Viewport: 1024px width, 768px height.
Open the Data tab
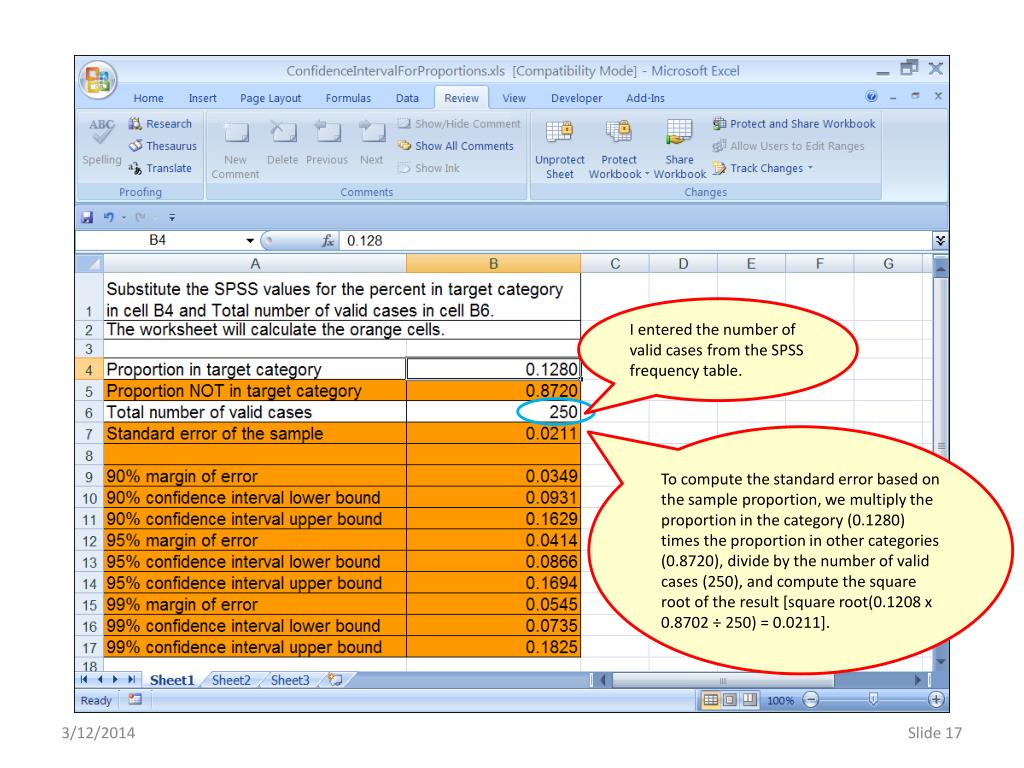[407, 98]
